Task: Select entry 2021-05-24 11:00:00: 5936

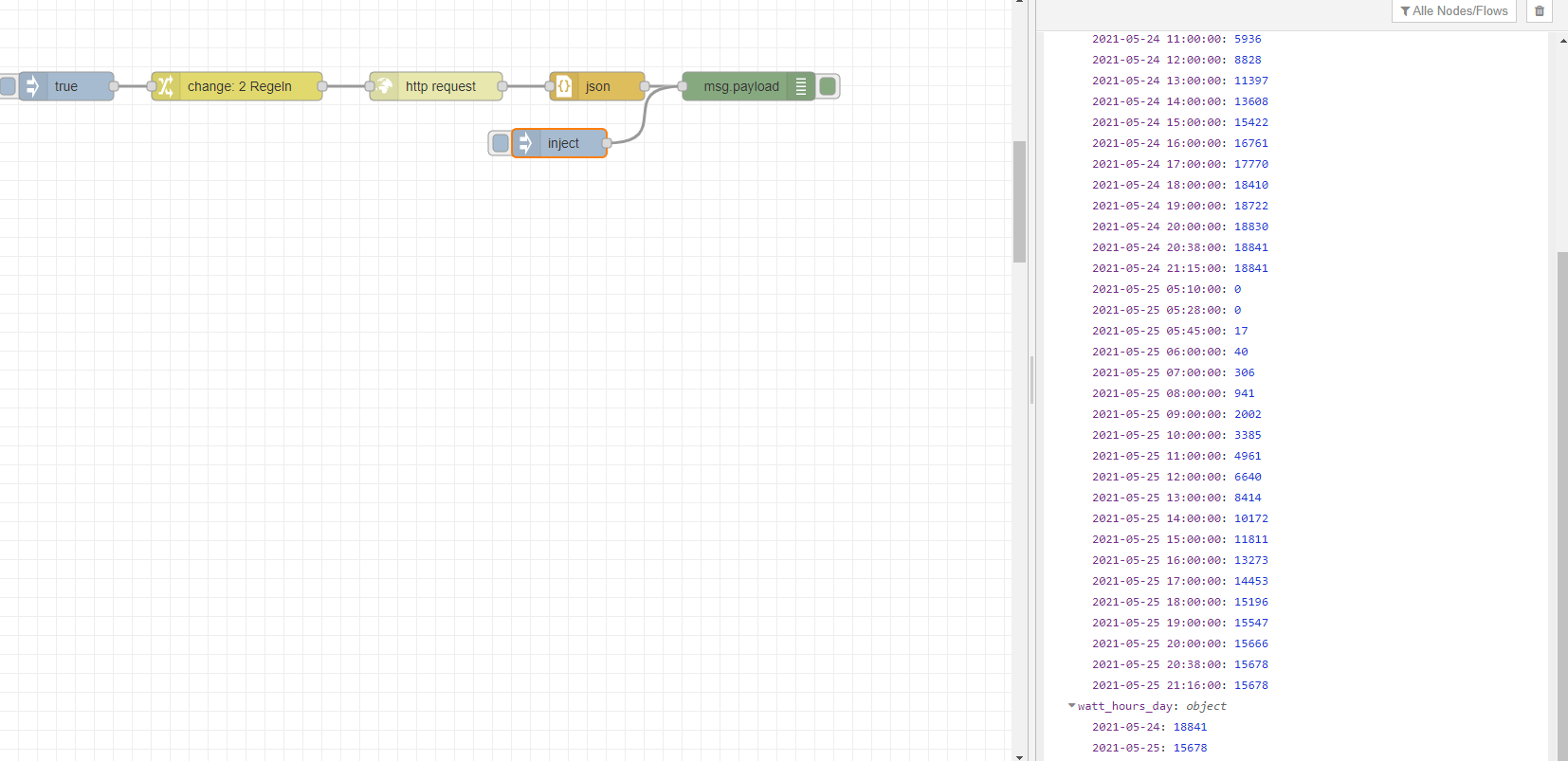Action: pyautogui.click(x=1176, y=39)
